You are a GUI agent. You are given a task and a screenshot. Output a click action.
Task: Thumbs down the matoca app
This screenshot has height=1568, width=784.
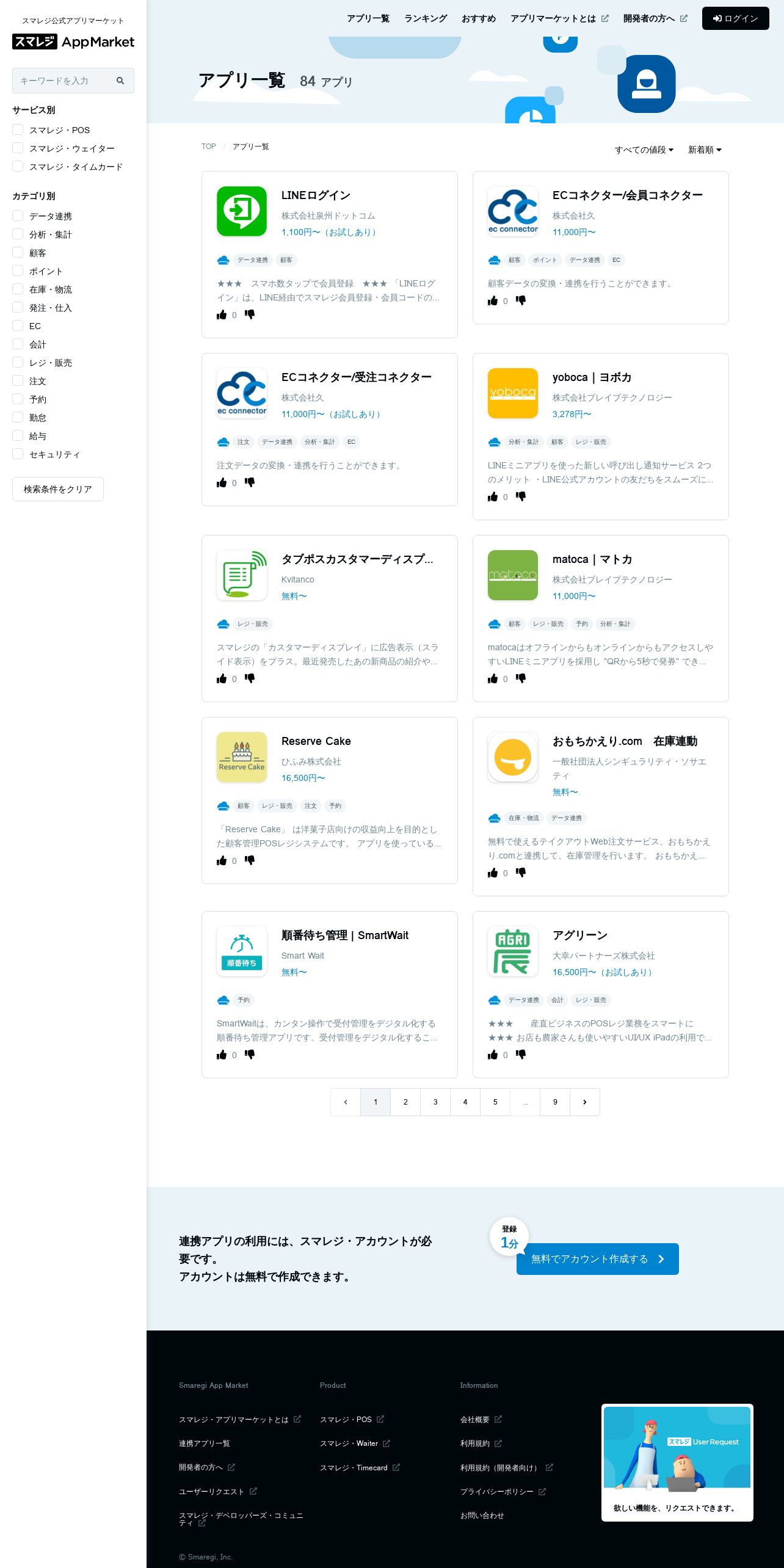pyautogui.click(x=521, y=679)
